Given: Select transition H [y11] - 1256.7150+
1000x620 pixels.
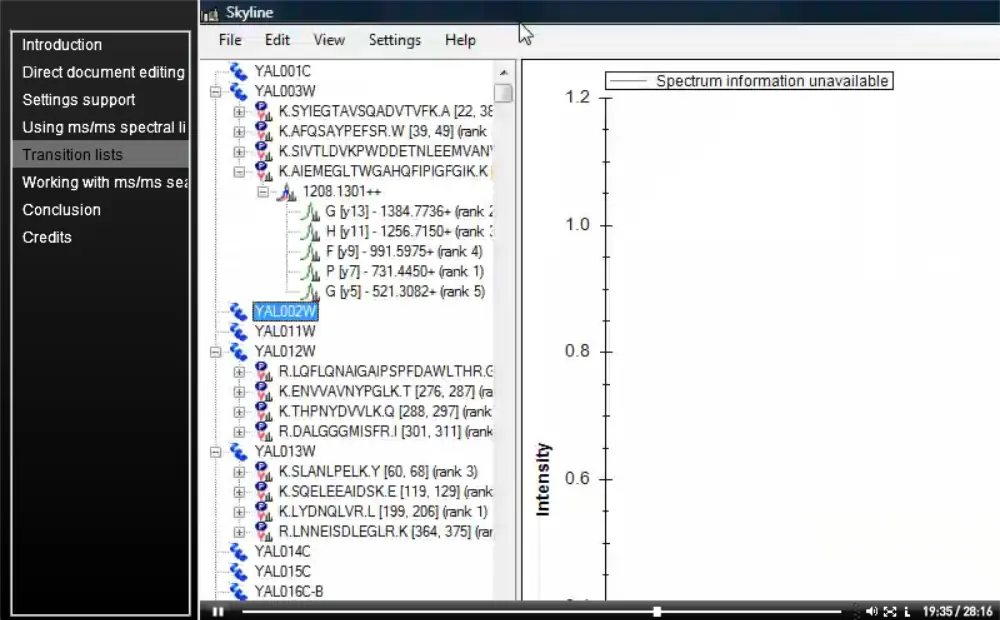Looking at the screenshot, I should tap(409, 232).
